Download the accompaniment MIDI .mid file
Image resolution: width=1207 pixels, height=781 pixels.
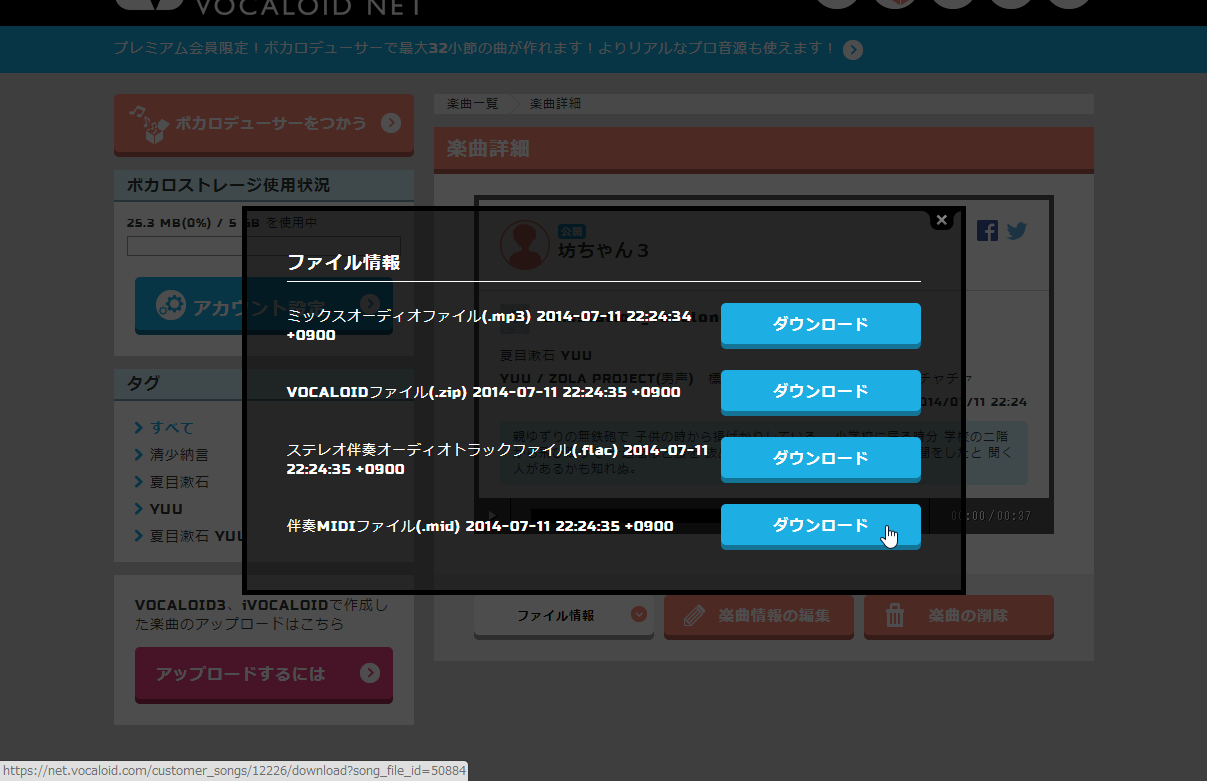pyautogui.click(x=820, y=526)
